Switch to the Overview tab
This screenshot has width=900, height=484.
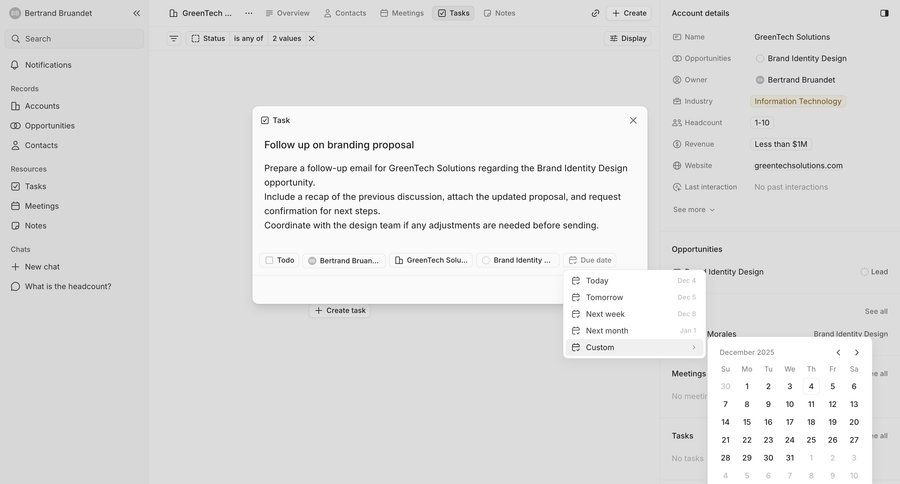[288, 13]
